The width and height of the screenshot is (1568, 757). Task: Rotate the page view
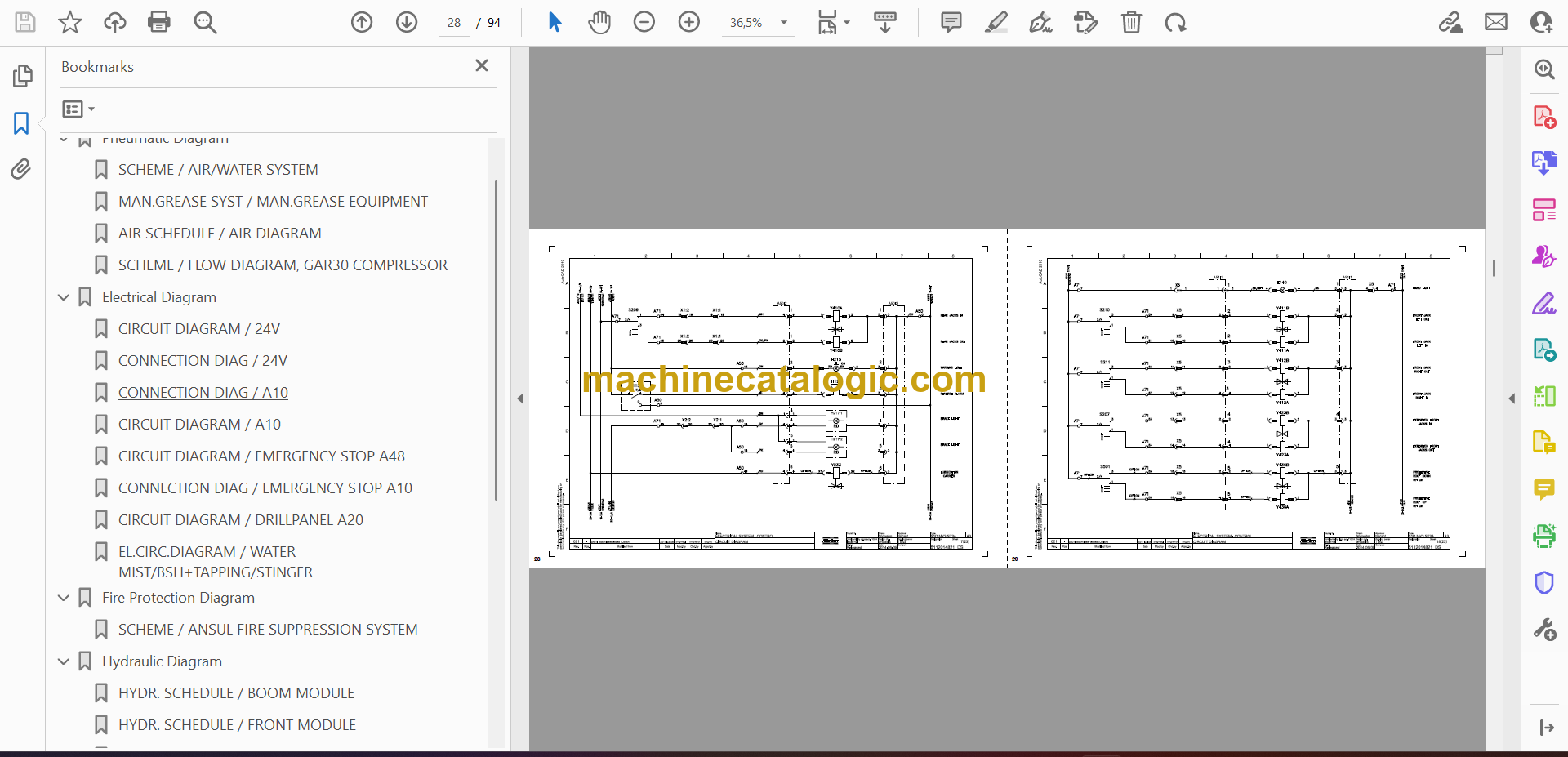pyautogui.click(x=1176, y=22)
